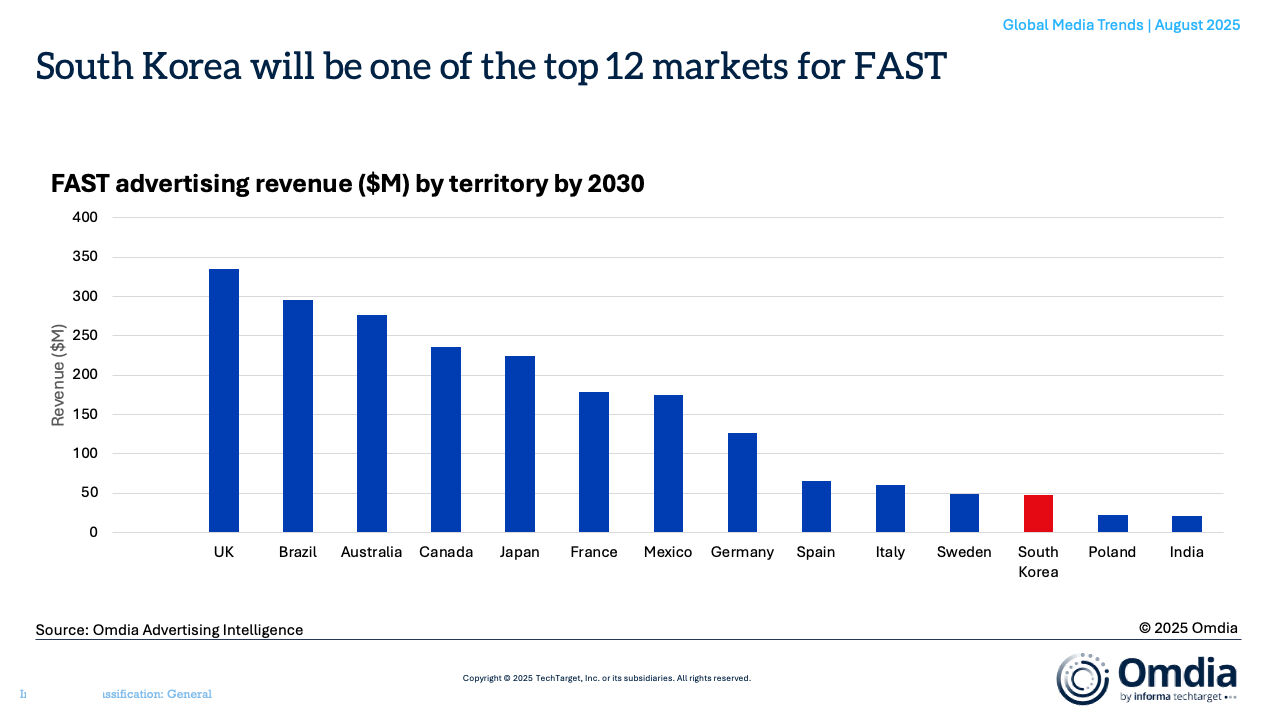1280x720 pixels.
Task: Click the Canada bar
Action: (446, 440)
